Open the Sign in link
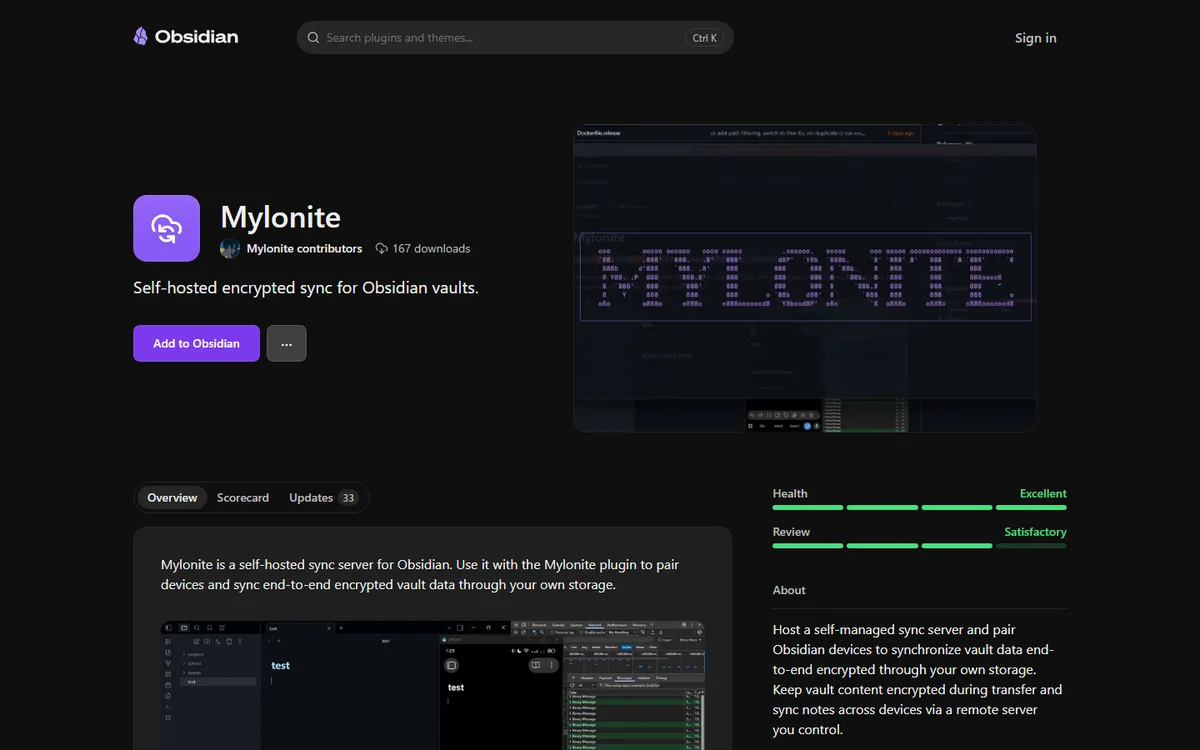 (x=1036, y=38)
